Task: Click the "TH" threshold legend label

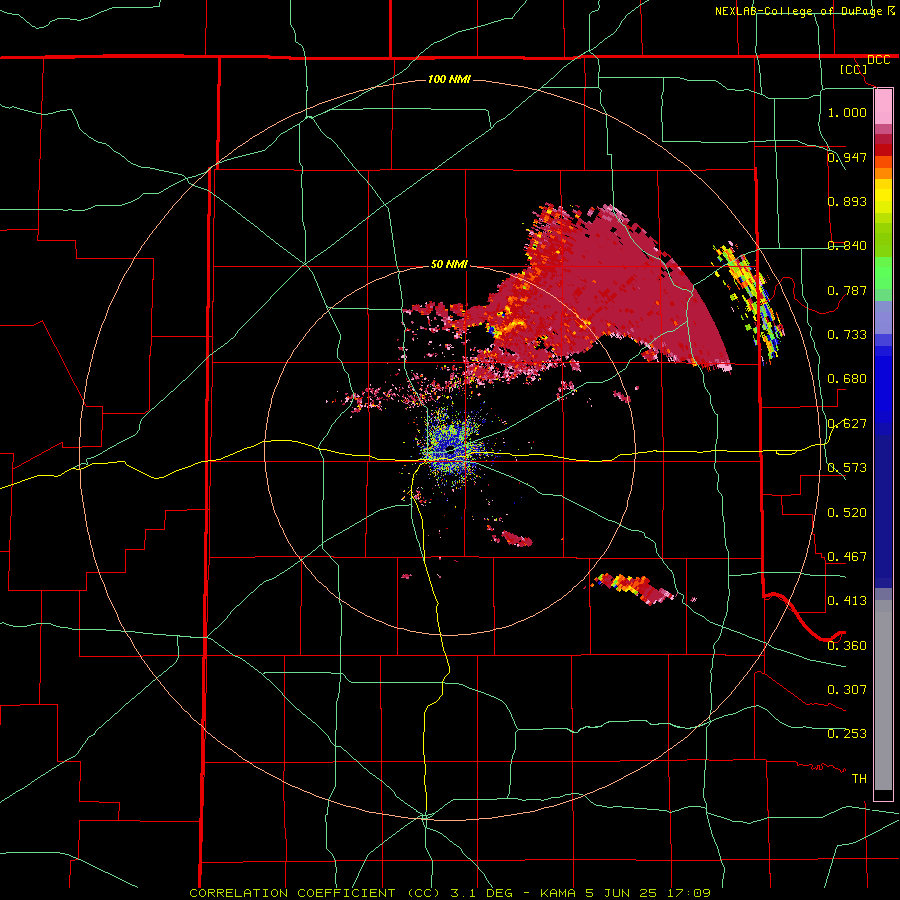Action: coord(859,778)
